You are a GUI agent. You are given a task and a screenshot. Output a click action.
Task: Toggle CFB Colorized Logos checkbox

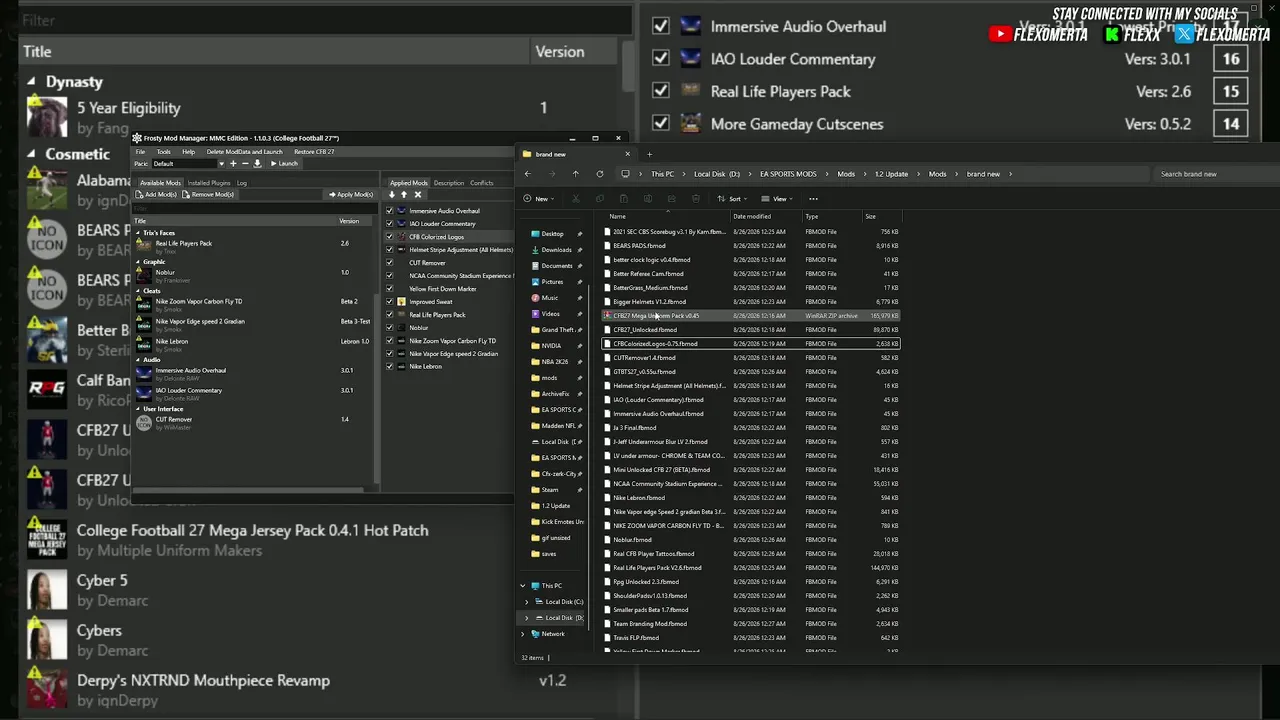tap(390, 237)
